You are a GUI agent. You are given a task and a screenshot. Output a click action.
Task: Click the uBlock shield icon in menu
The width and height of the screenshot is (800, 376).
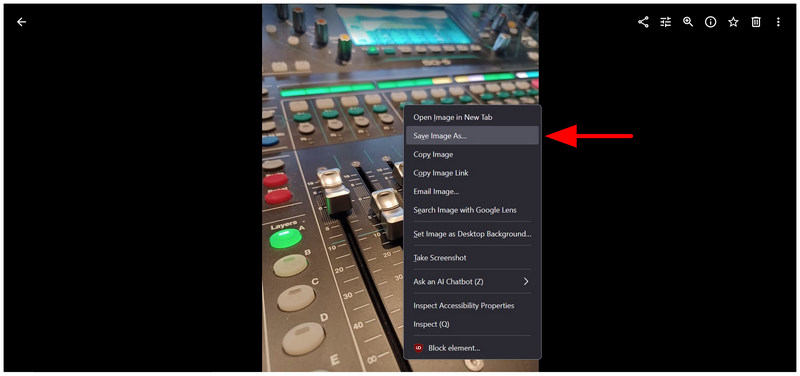[418, 348]
